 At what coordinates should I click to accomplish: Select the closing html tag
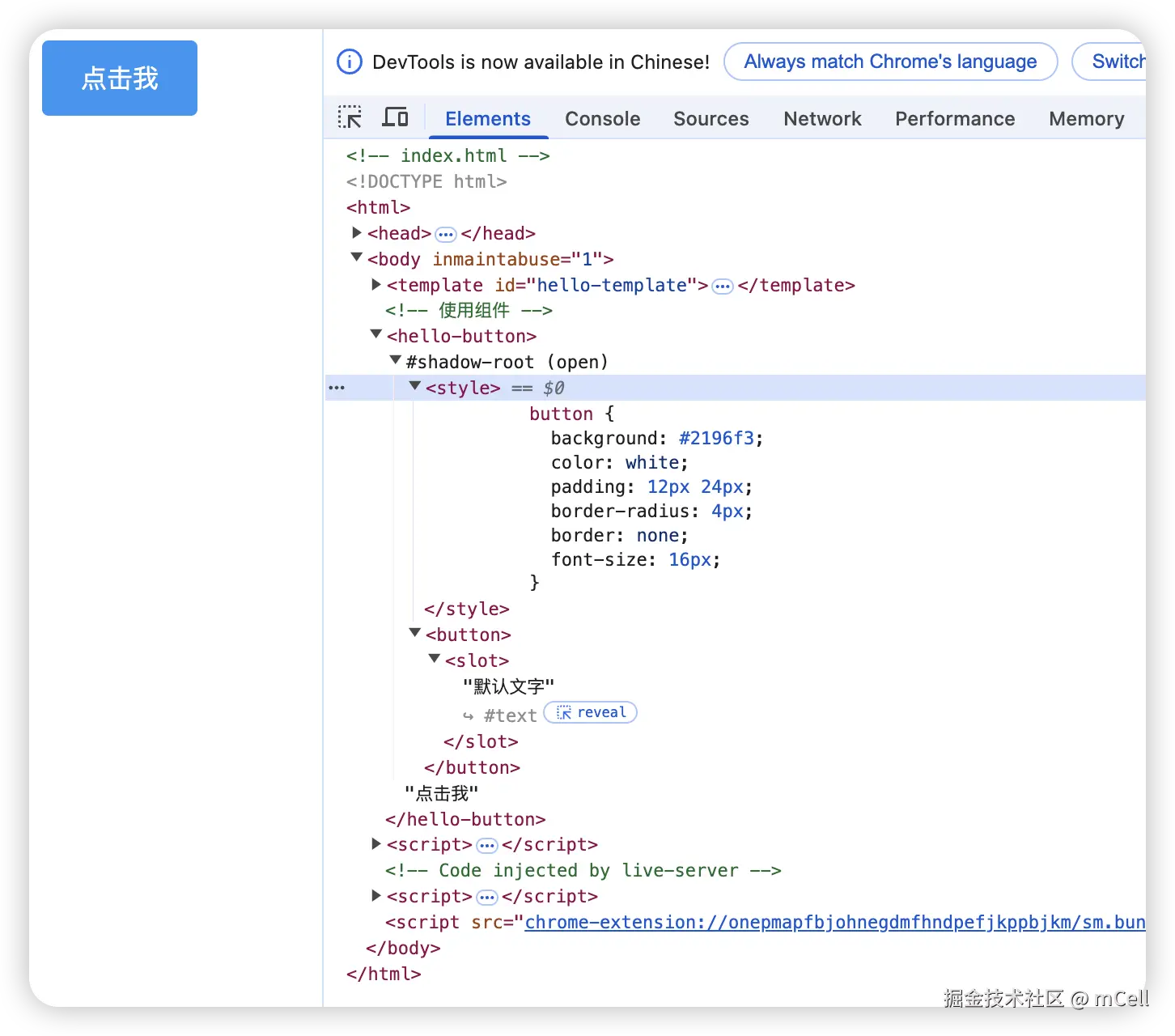[x=384, y=974]
